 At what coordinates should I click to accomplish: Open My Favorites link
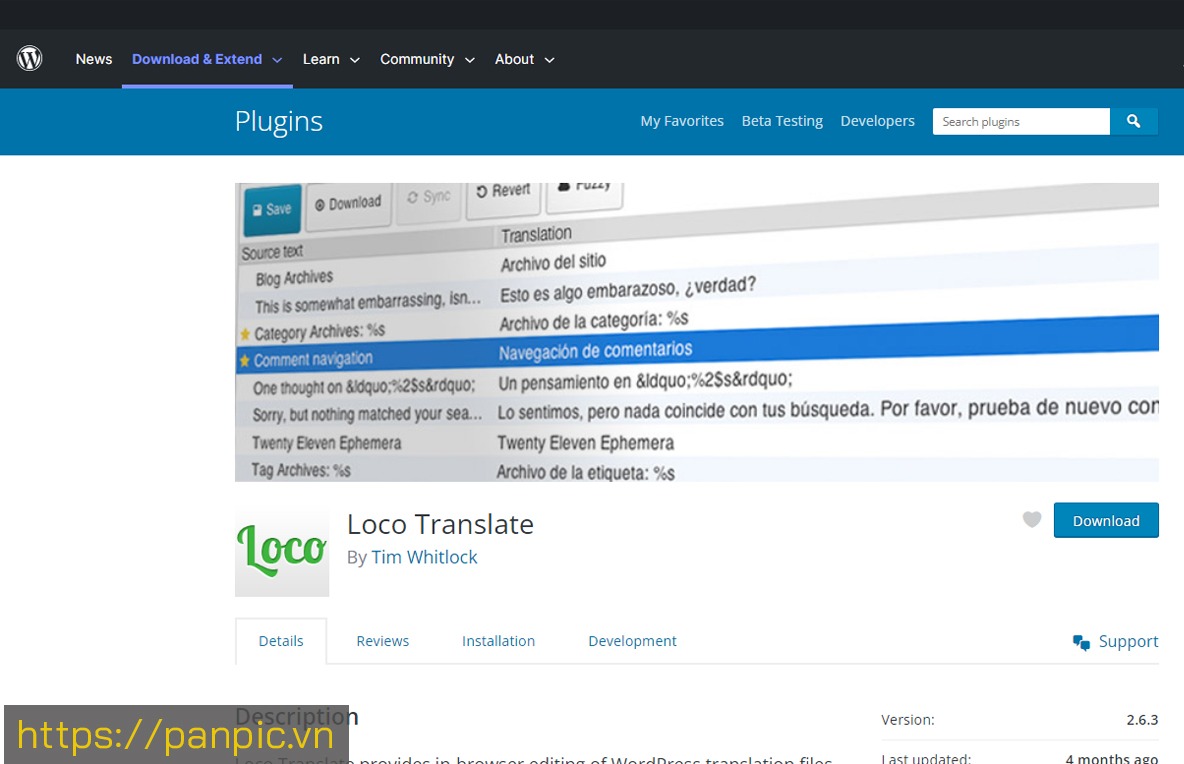[x=682, y=121]
